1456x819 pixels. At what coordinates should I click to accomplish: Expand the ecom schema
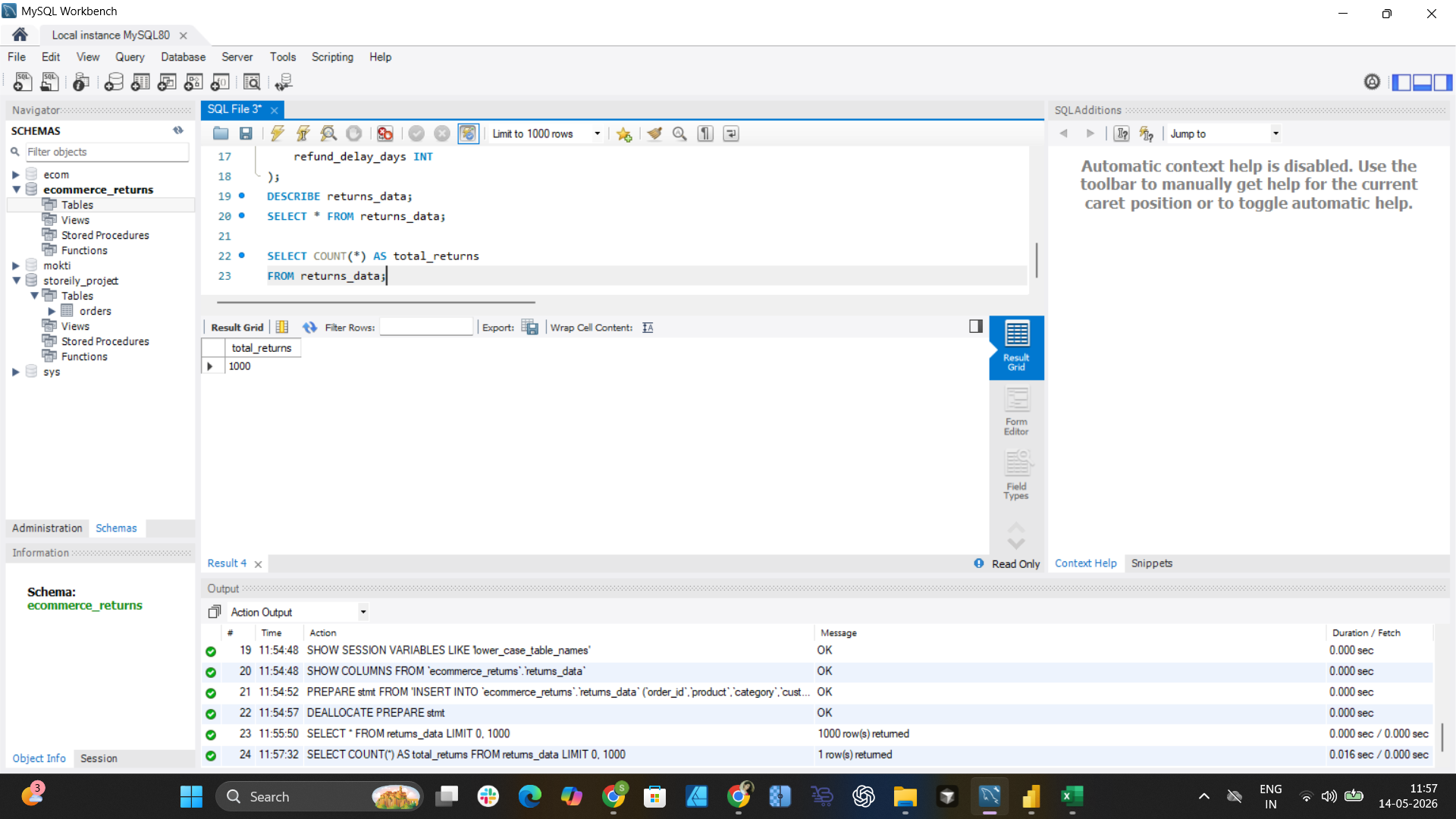(16, 174)
